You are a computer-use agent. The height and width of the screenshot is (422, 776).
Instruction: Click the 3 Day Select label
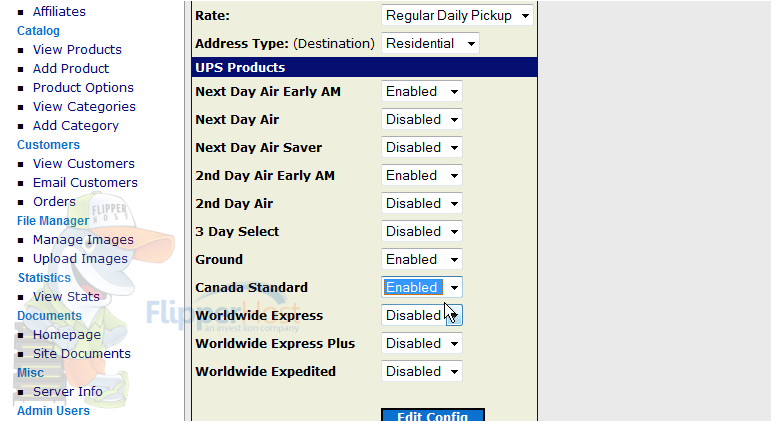(x=237, y=232)
